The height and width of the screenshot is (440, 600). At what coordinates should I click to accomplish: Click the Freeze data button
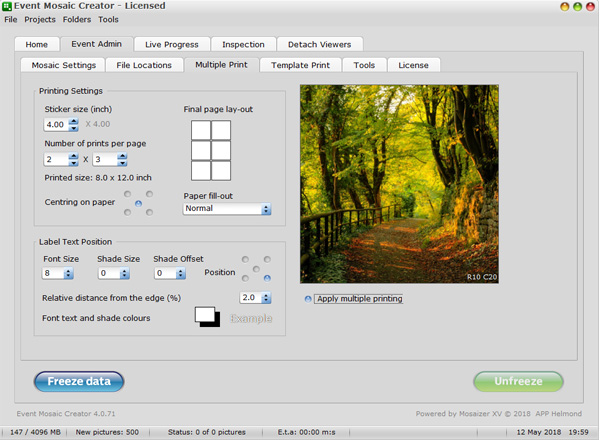click(x=79, y=381)
